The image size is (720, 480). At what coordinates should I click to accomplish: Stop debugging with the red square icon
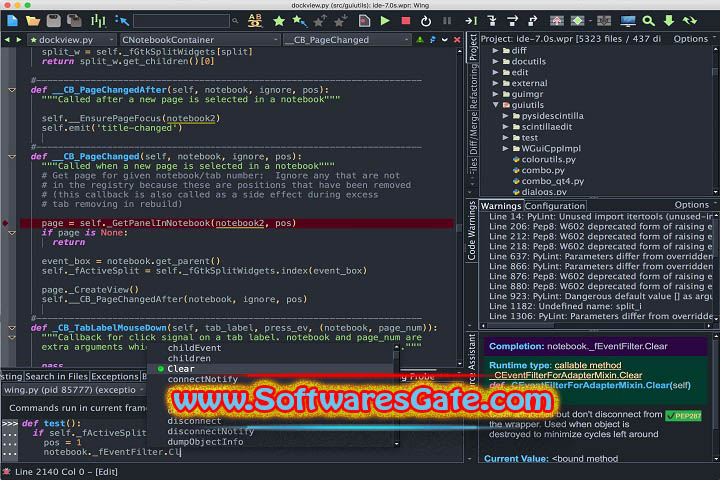point(405,21)
